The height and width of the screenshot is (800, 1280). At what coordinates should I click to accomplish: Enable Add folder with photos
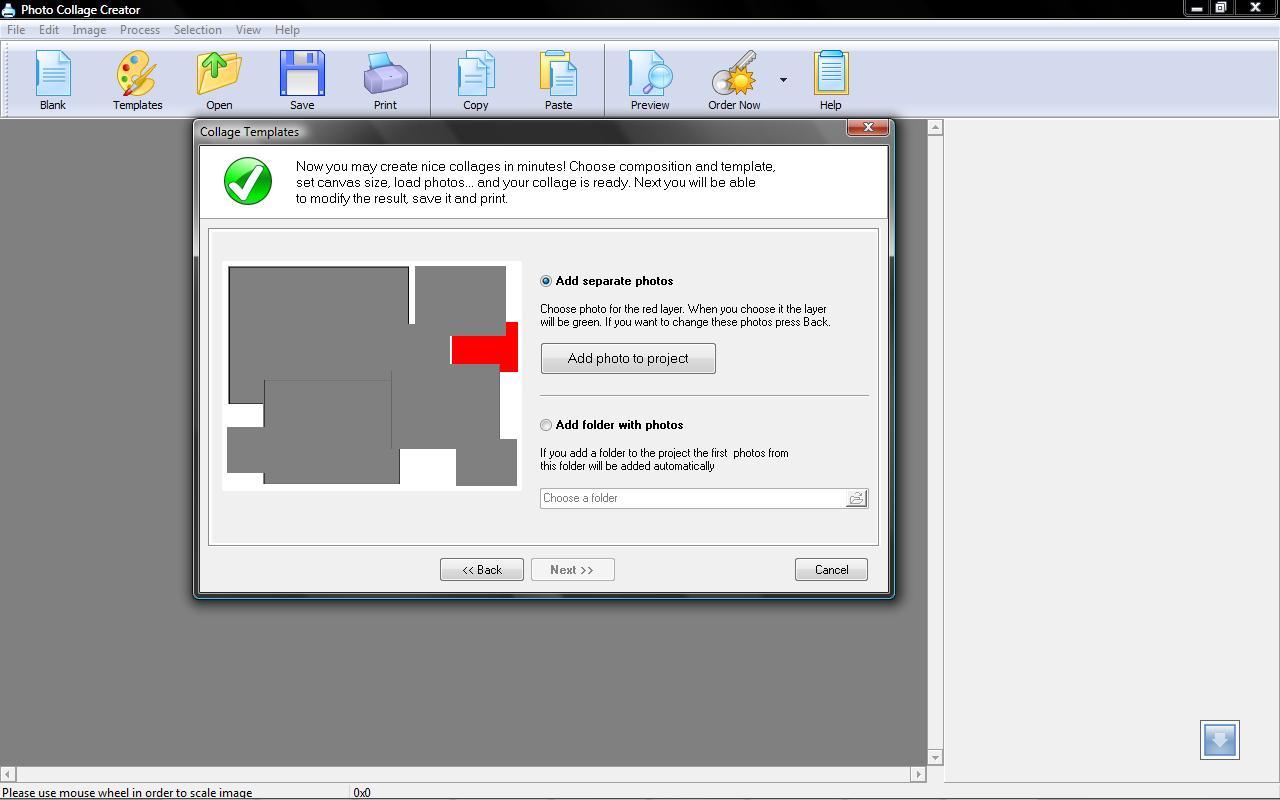tap(546, 425)
